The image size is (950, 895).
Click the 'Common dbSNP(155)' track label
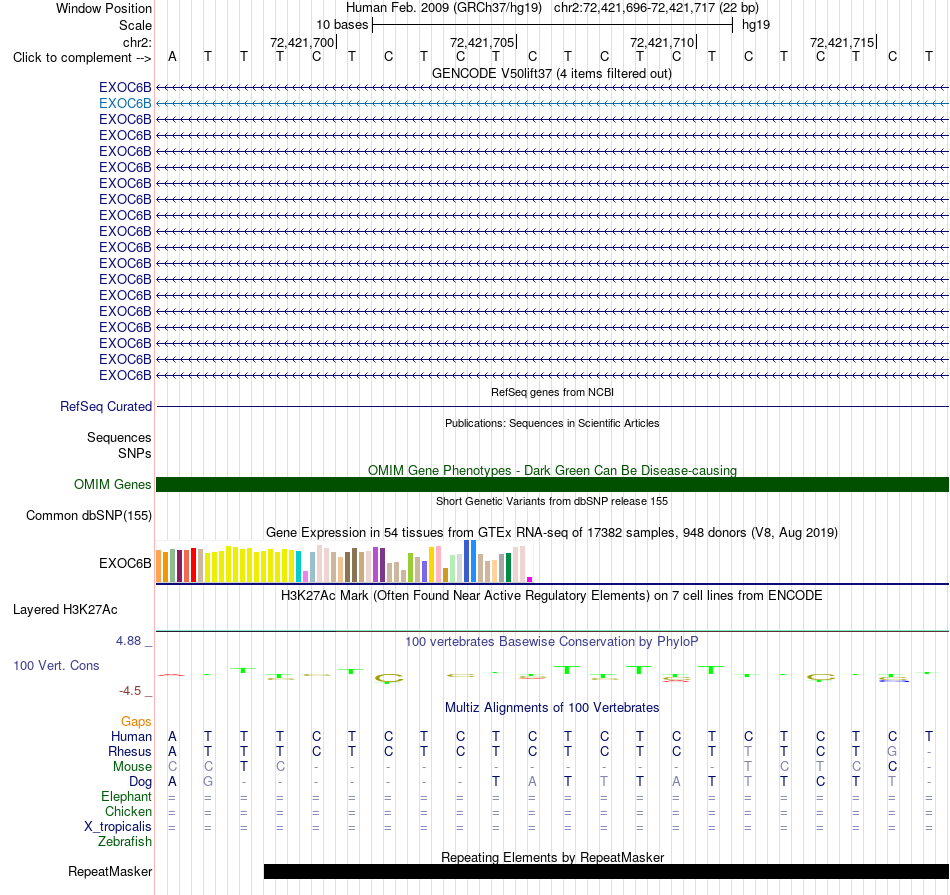pyautogui.click(x=88, y=516)
